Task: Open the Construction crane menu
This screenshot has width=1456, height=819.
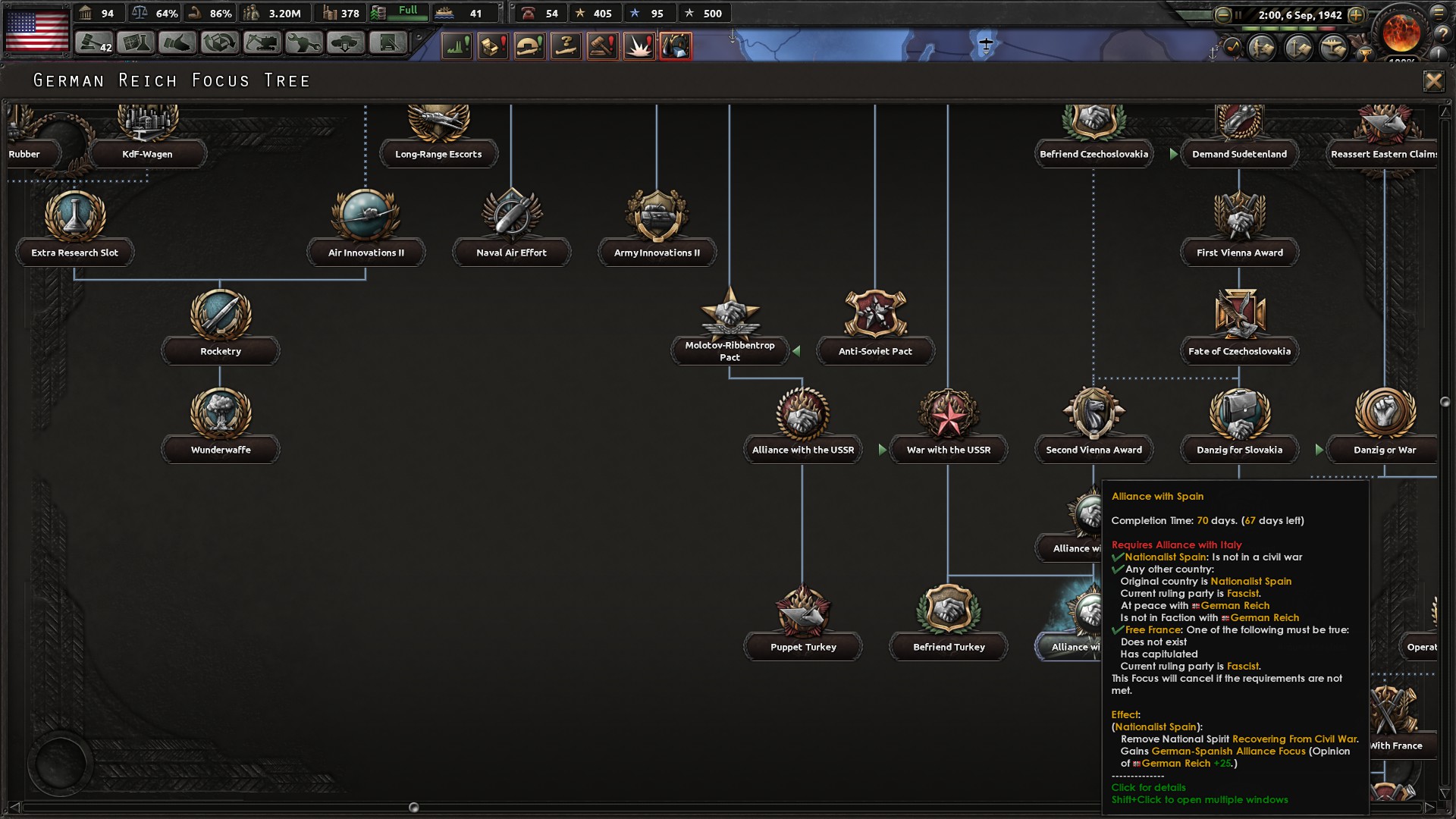Action: coord(262,43)
